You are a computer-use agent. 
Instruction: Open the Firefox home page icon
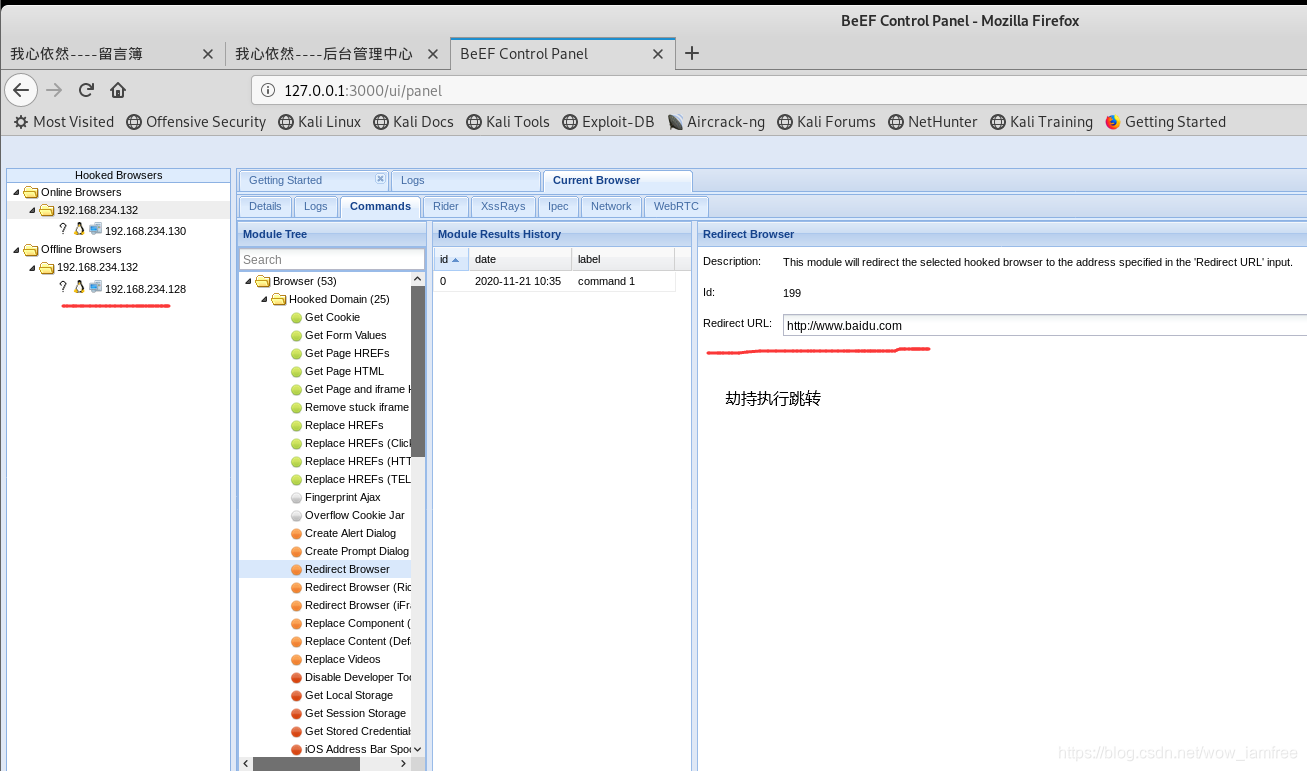click(118, 90)
